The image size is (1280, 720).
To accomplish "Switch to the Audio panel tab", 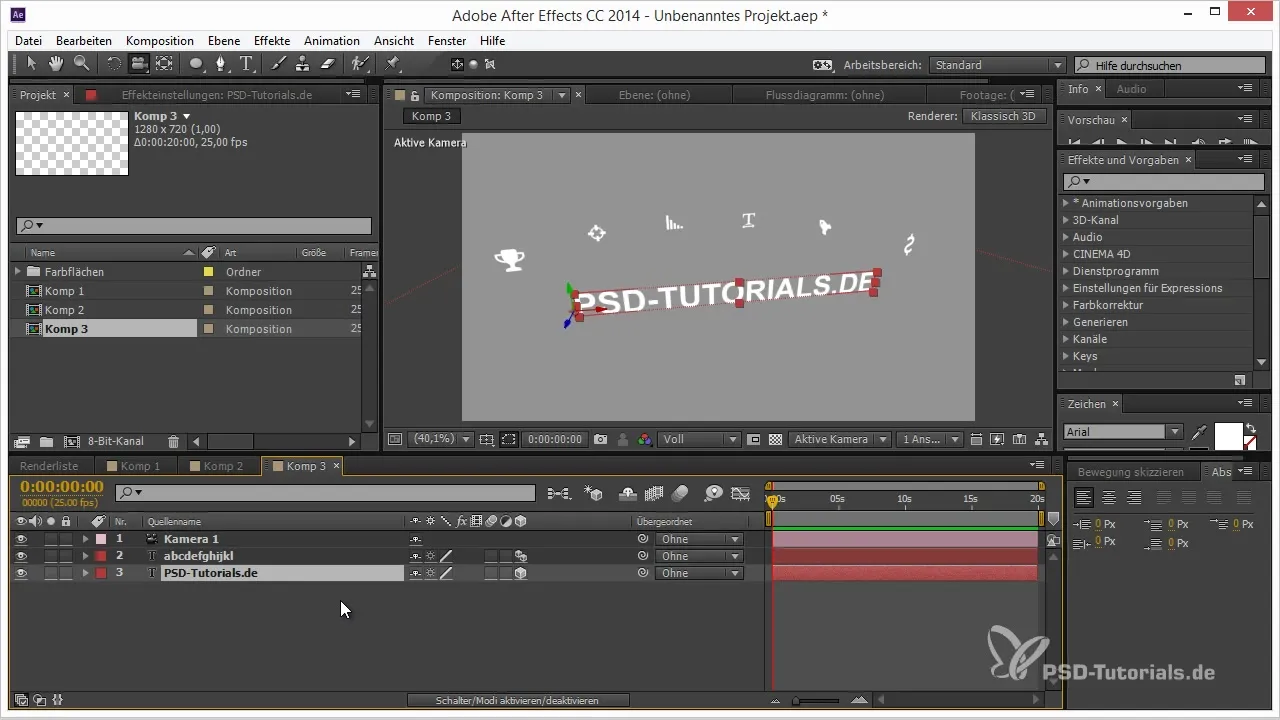I will 1131,89.
